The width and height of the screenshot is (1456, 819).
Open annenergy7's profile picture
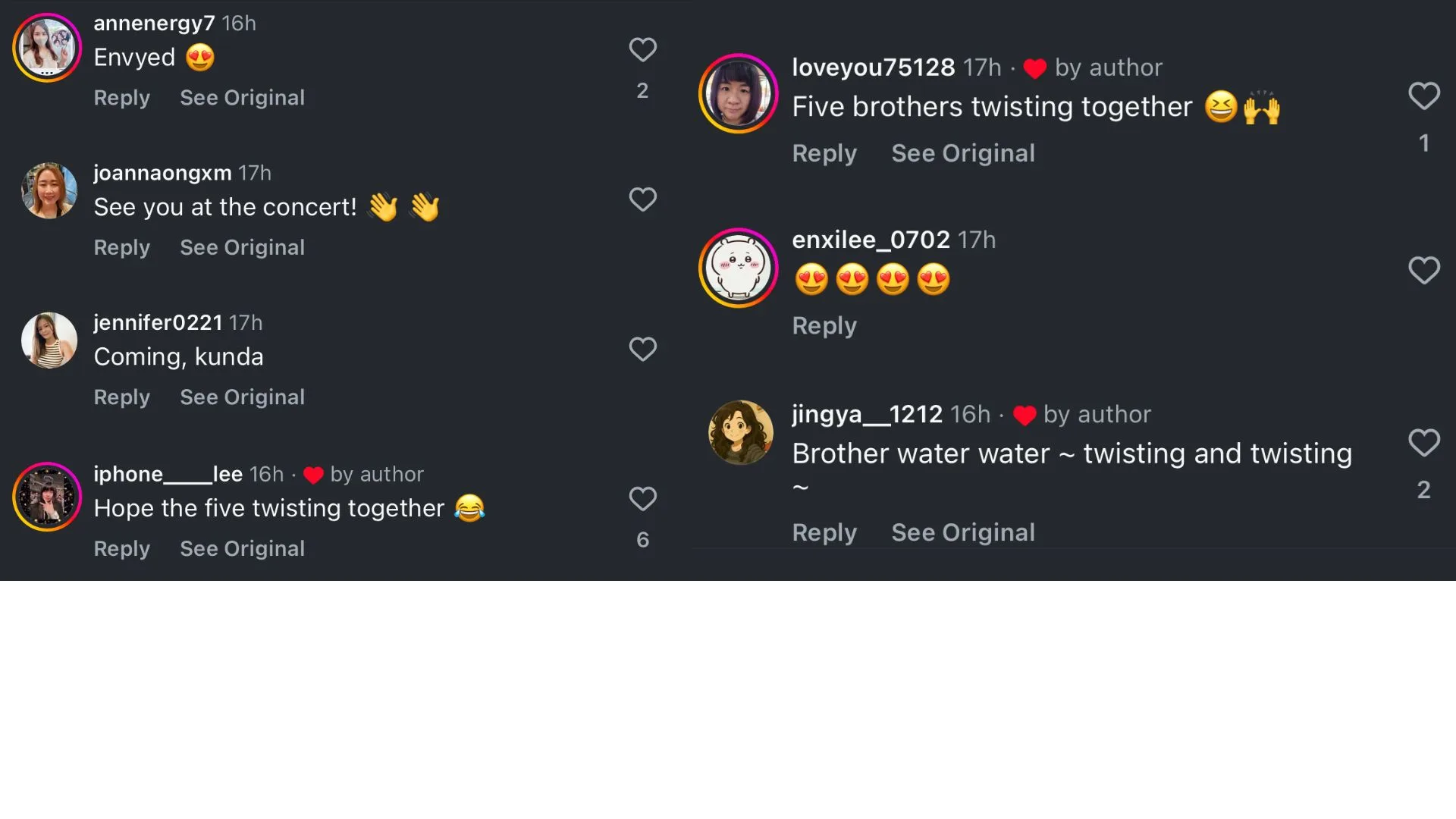point(47,48)
